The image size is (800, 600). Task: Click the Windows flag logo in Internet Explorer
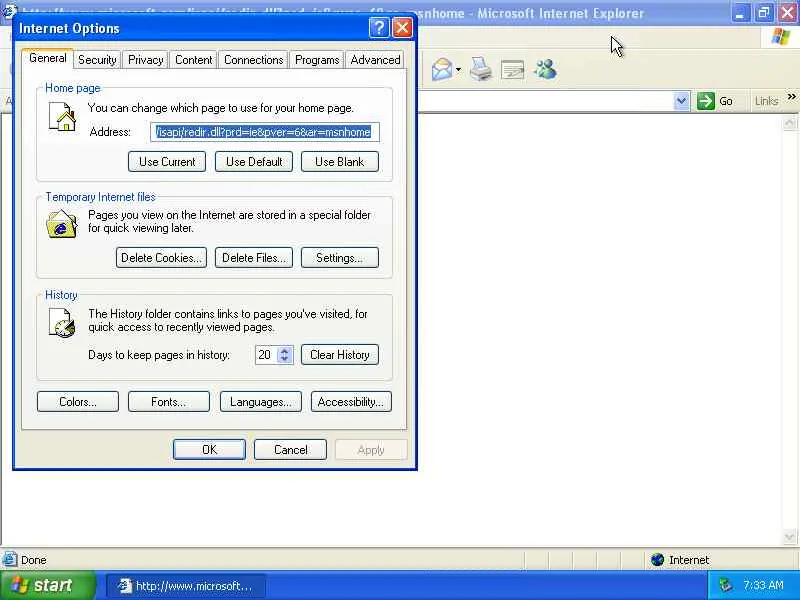click(781, 37)
